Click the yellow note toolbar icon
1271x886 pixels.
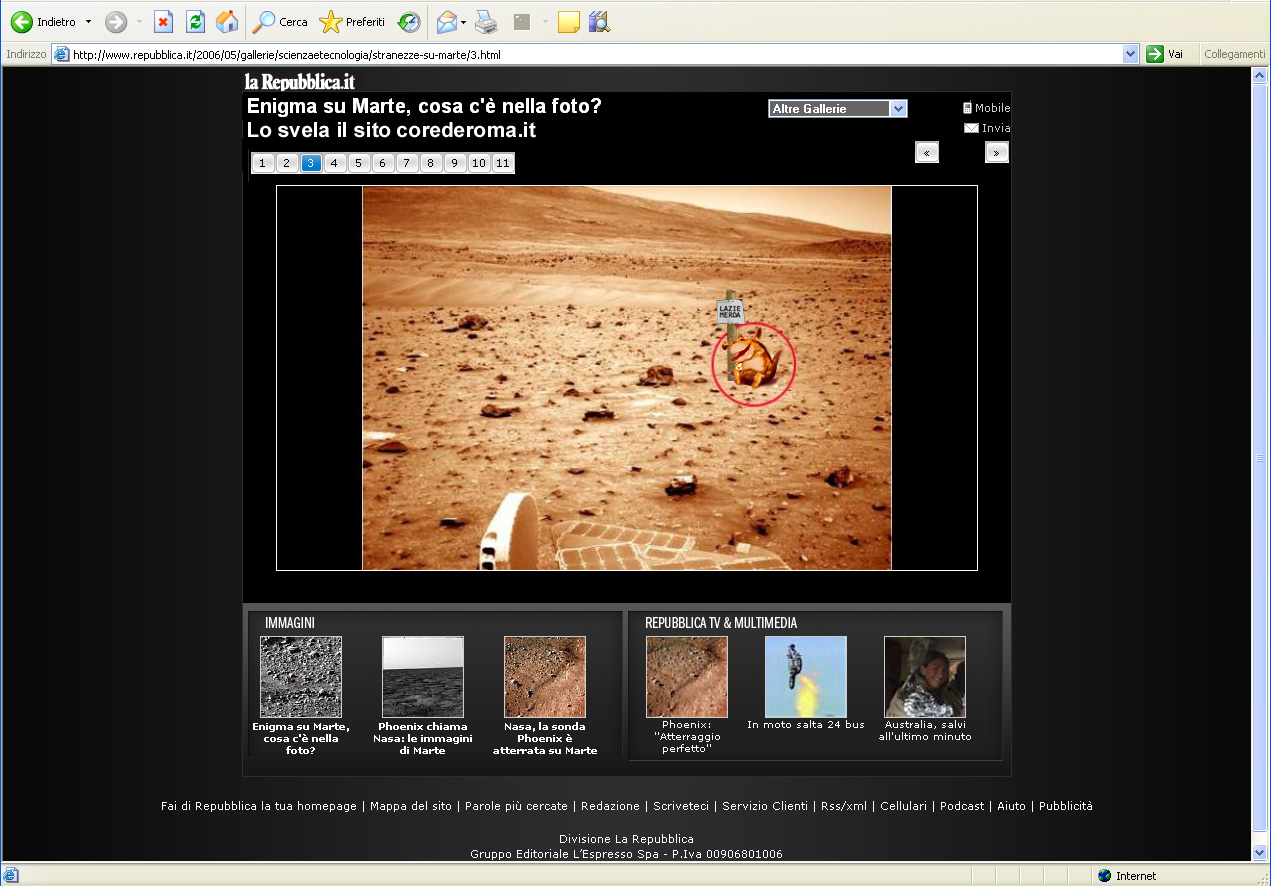569,21
